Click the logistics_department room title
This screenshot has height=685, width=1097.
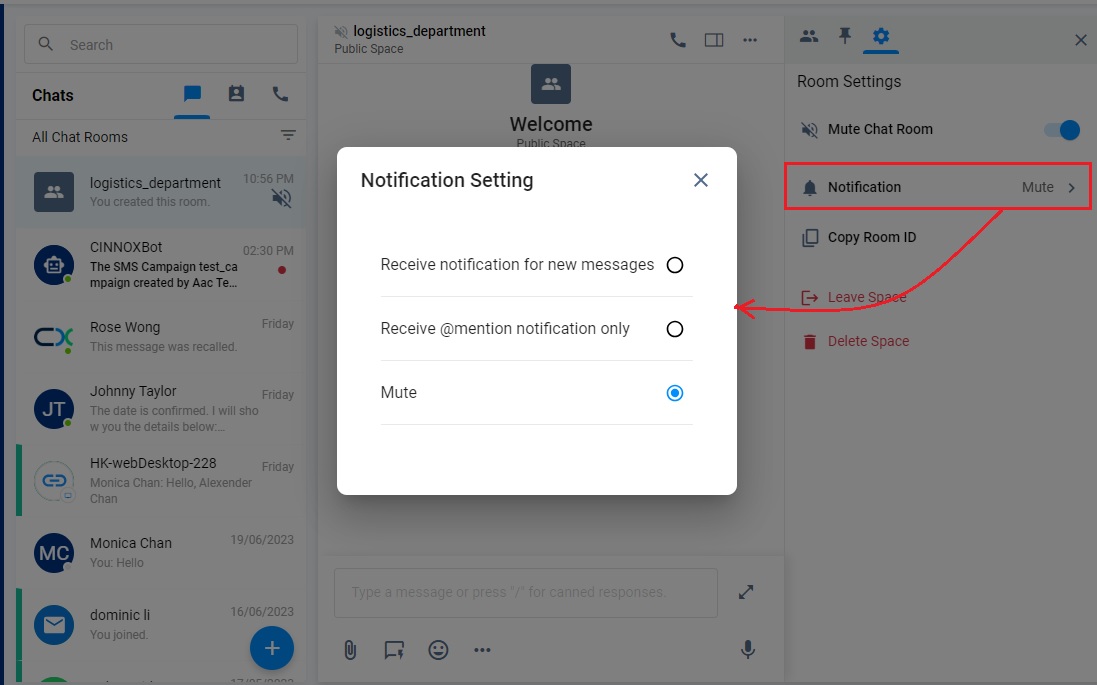[419, 31]
